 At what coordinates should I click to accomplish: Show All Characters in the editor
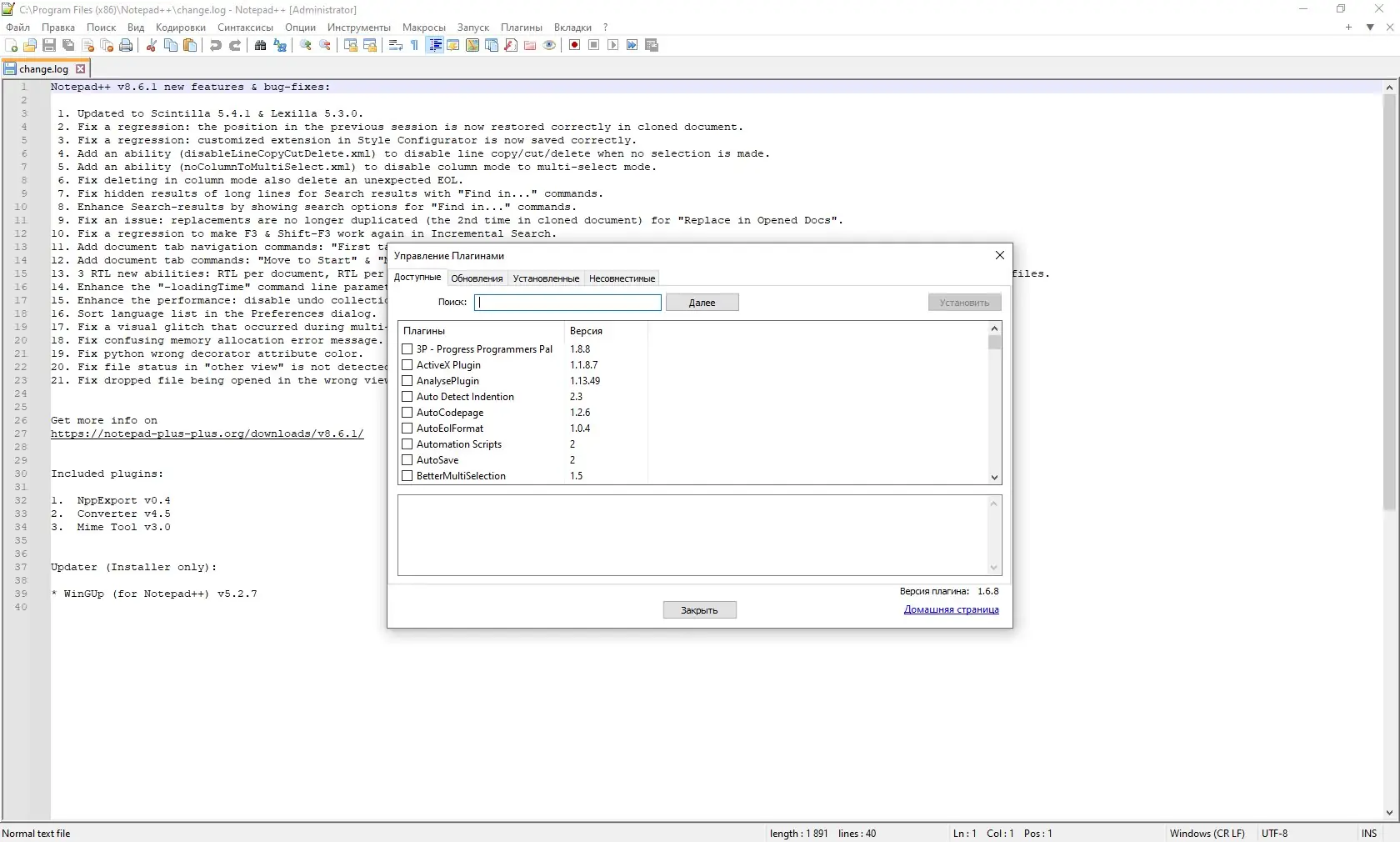[x=414, y=46]
